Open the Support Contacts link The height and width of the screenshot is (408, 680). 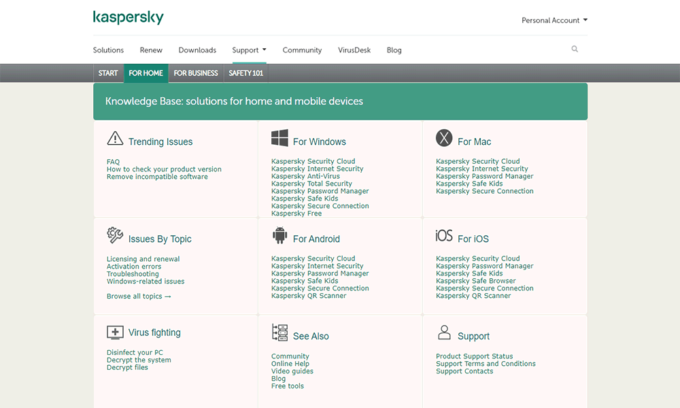(x=464, y=371)
